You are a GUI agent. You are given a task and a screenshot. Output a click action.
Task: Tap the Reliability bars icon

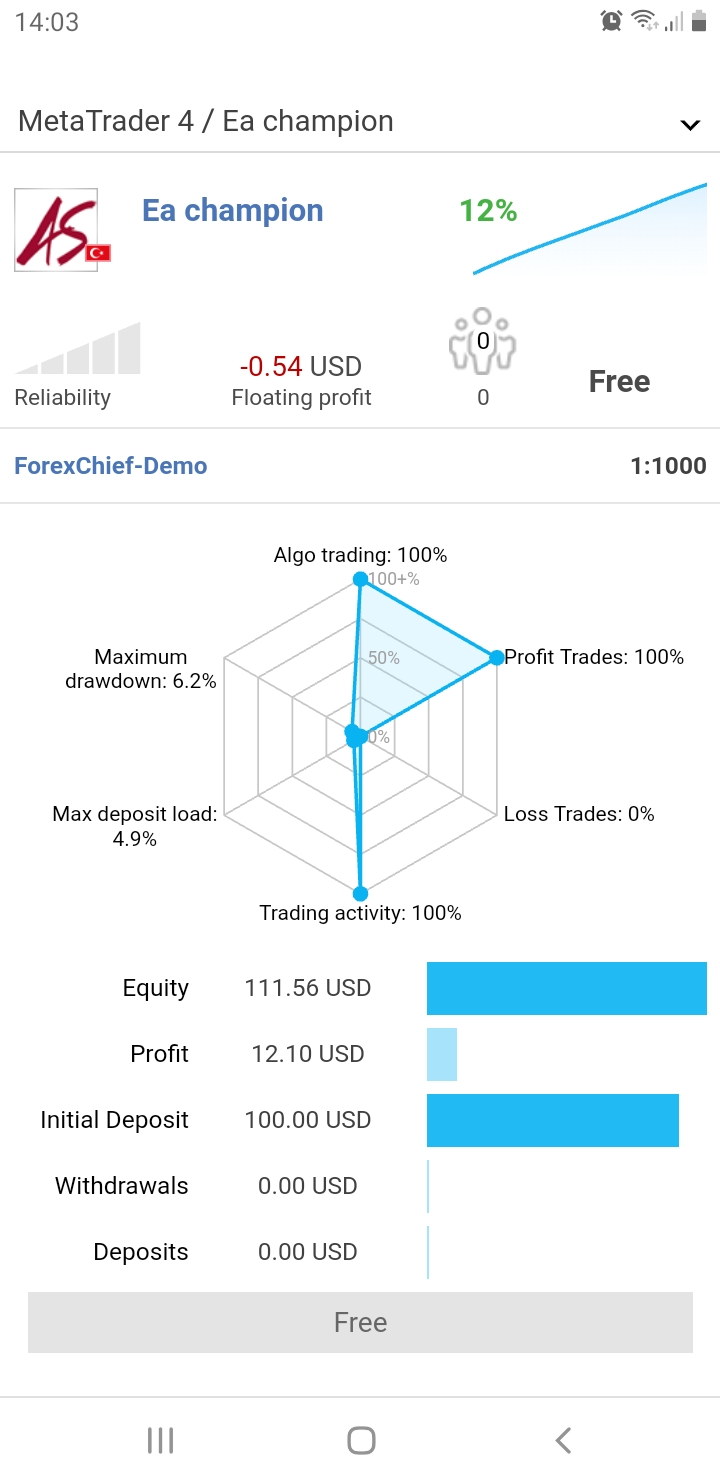[x=78, y=349]
